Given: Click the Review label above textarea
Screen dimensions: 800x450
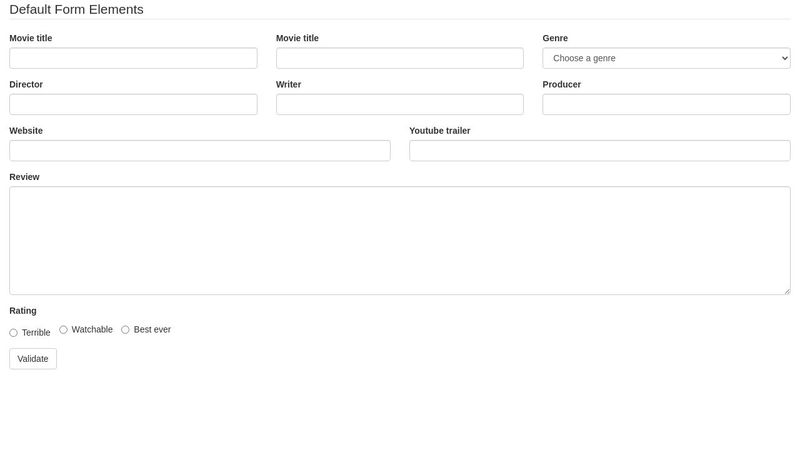Looking at the screenshot, I should pos(24,177).
